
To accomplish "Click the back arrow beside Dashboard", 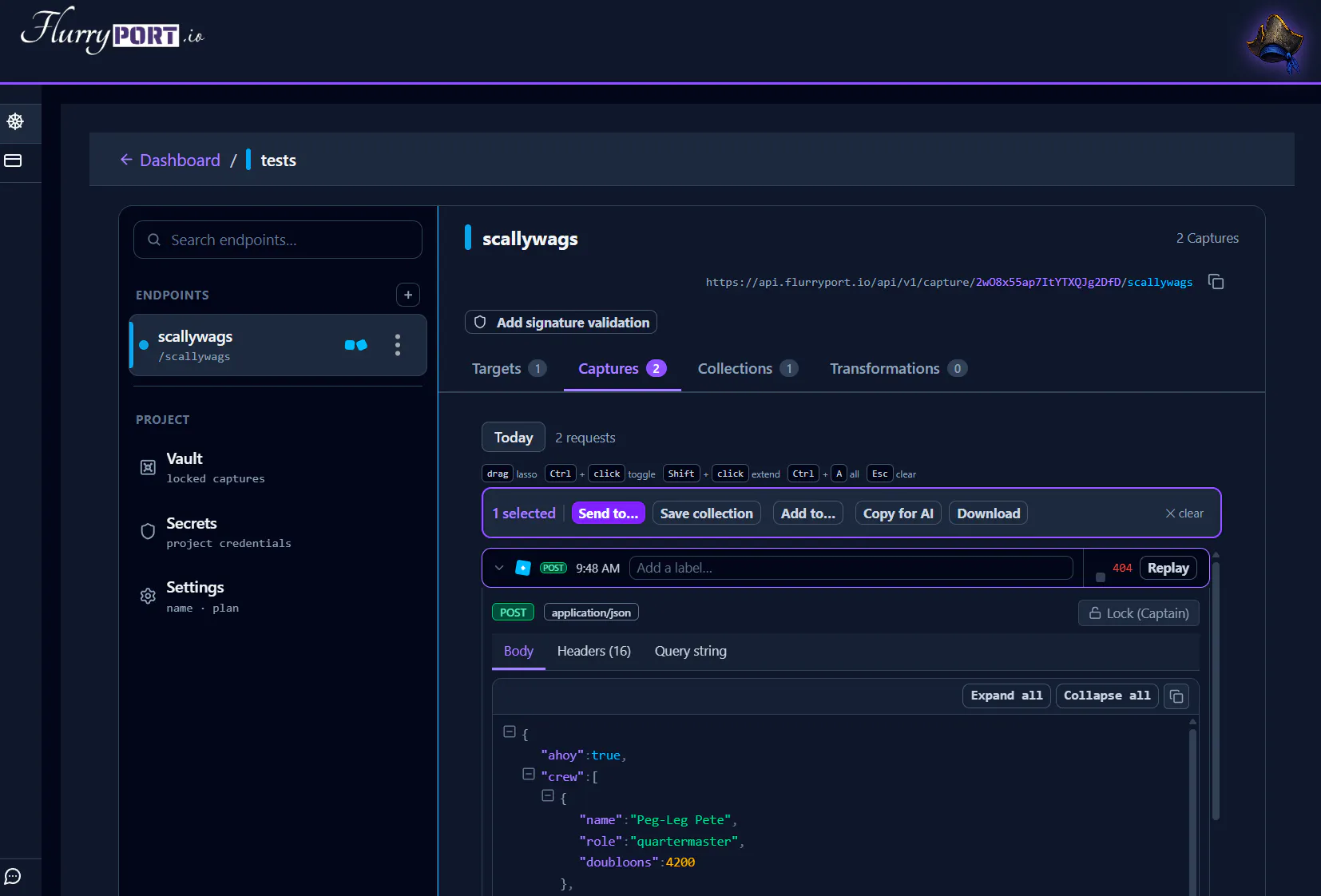I will tap(126, 160).
